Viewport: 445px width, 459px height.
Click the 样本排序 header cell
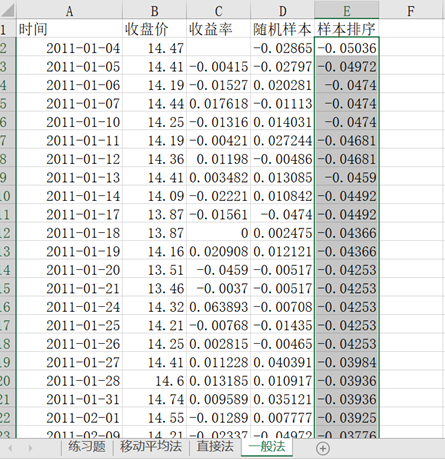click(347, 29)
